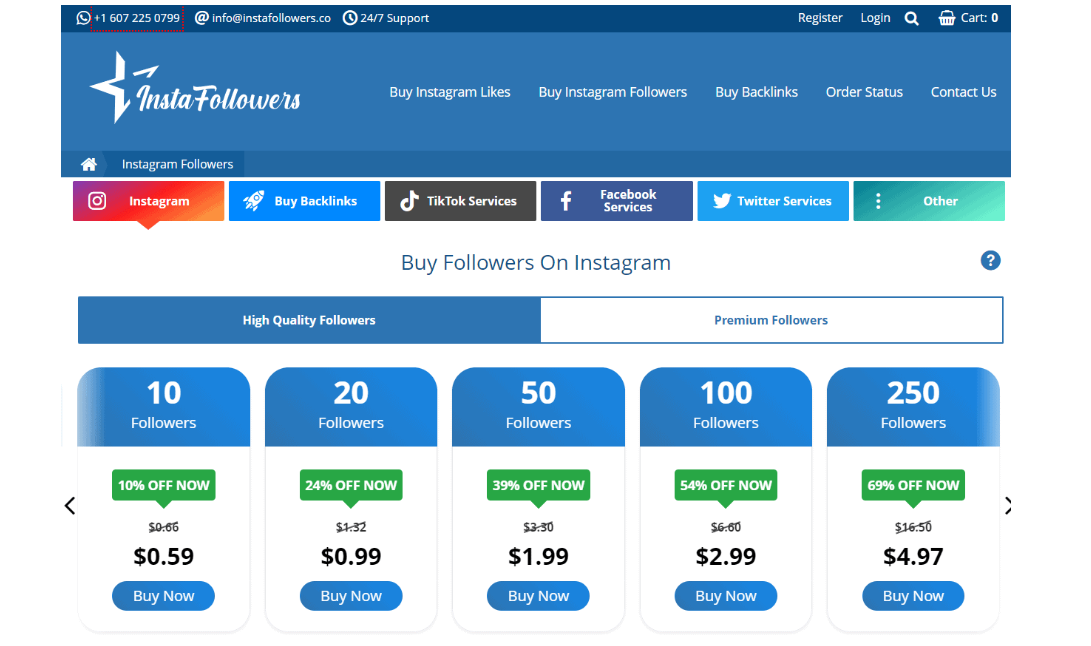The height and width of the screenshot is (646, 1091).
Task: Open the shopping cart basket icon
Action: [x=947, y=18]
